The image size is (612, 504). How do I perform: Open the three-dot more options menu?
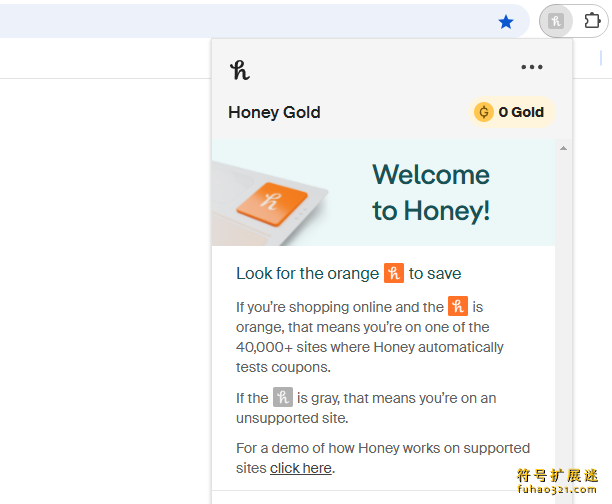point(532,67)
